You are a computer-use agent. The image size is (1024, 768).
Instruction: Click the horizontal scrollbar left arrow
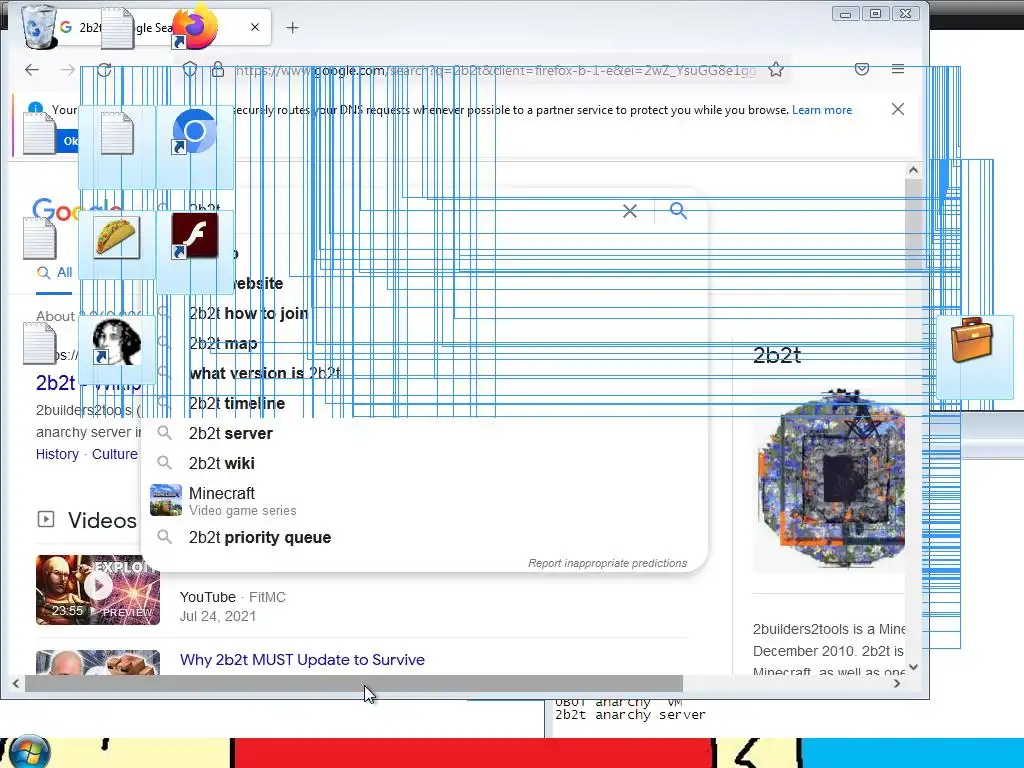(16, 683)
